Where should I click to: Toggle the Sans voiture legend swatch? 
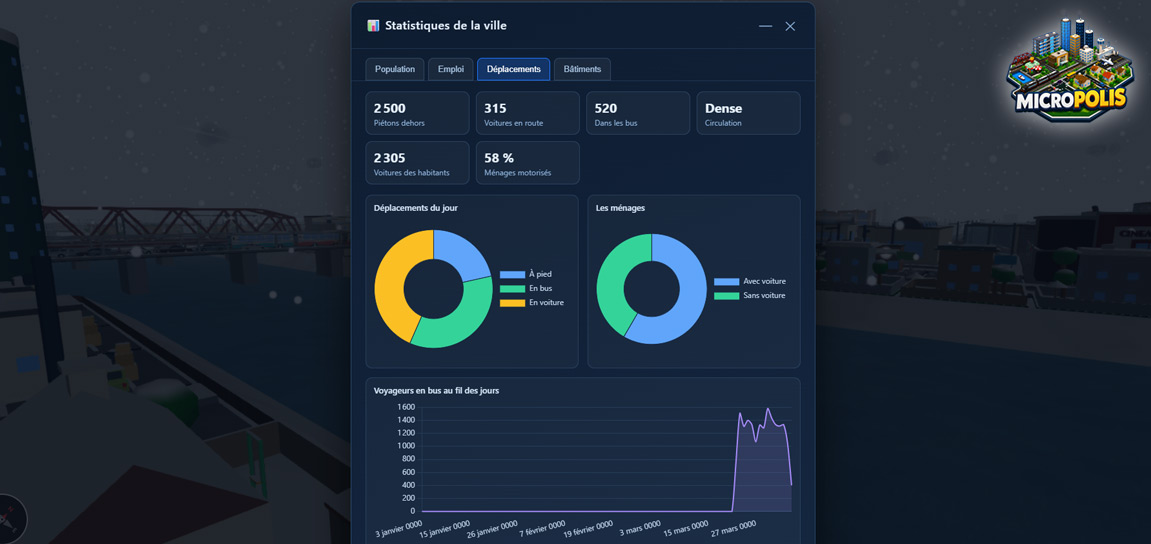727,296
